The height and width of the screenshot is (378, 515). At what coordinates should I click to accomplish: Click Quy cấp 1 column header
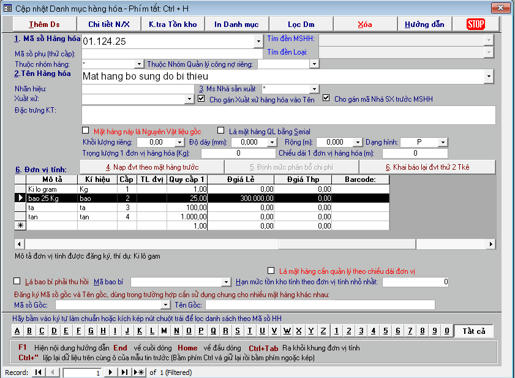click(x=187, y=179)
